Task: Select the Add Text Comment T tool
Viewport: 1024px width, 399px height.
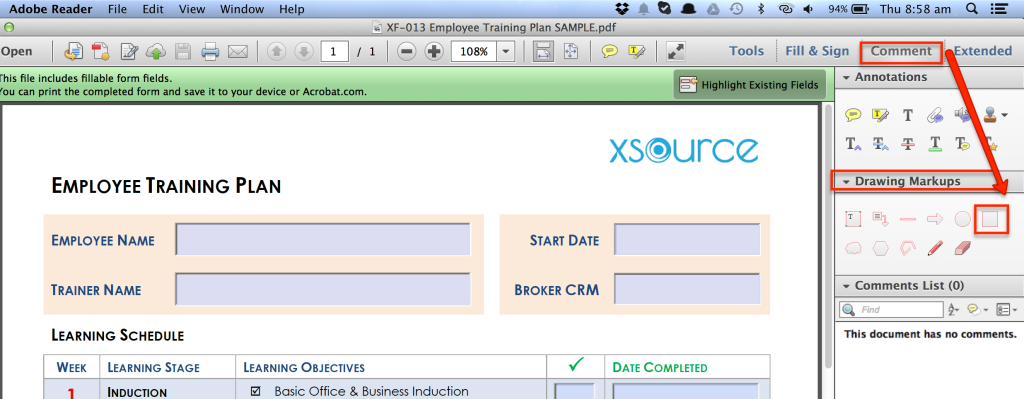Action: (908, 116)
